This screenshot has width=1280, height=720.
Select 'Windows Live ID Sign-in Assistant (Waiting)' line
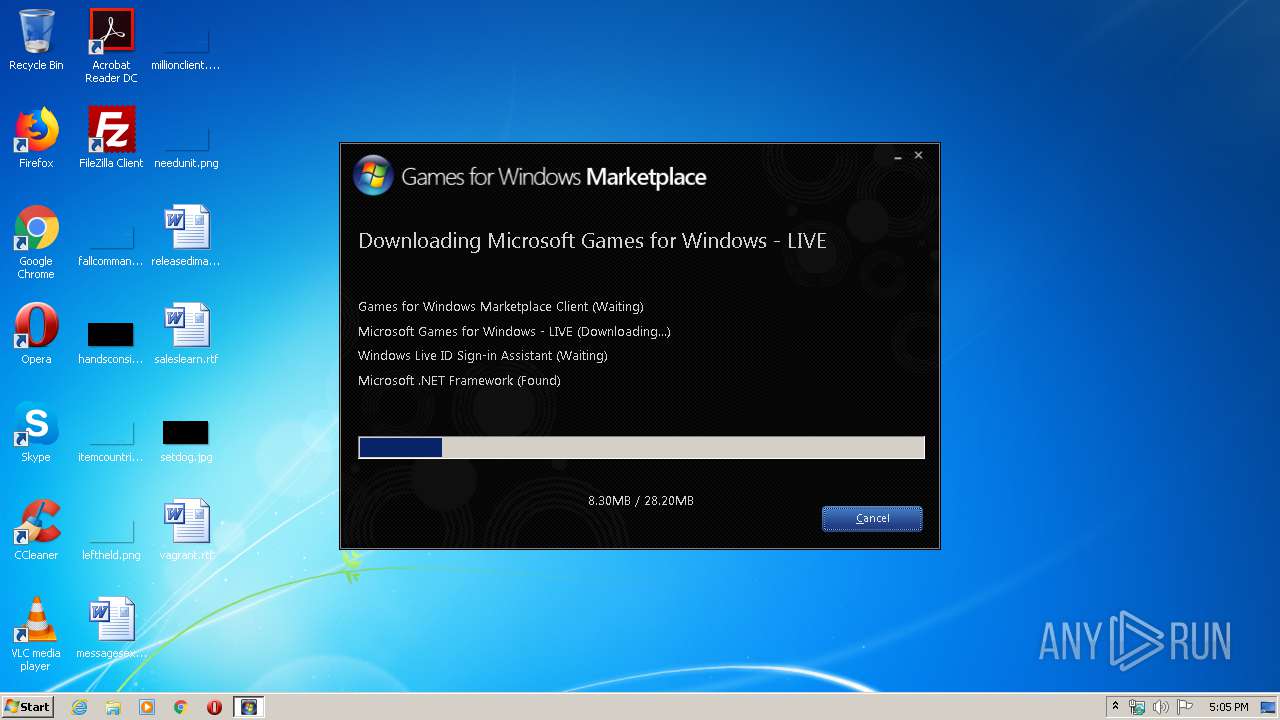click(483, 356)
